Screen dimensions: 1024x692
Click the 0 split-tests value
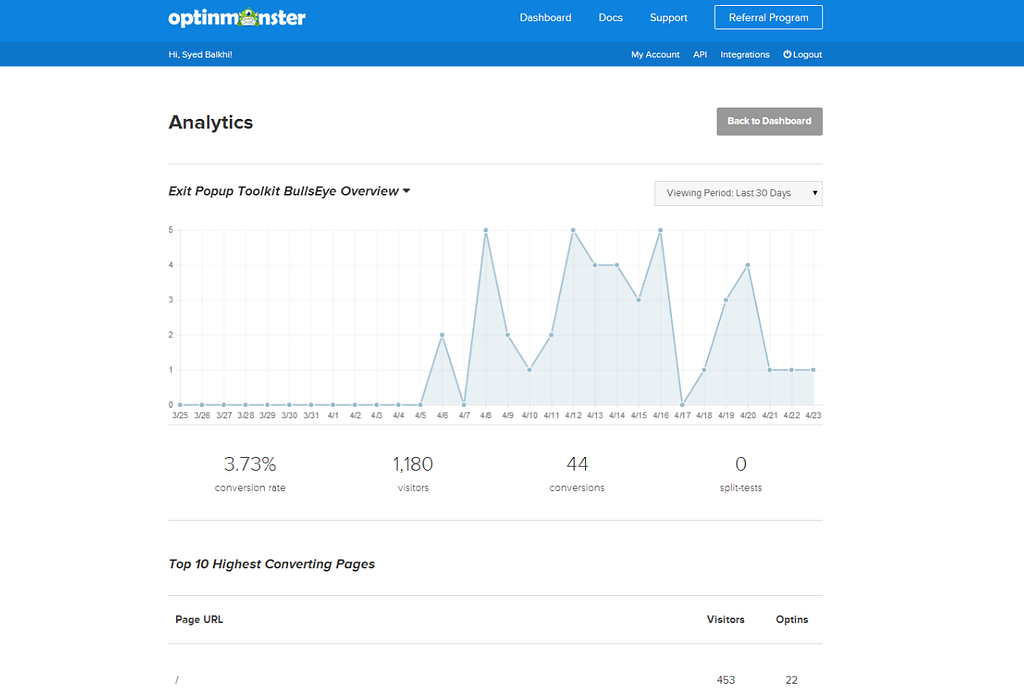coord(741,464)
